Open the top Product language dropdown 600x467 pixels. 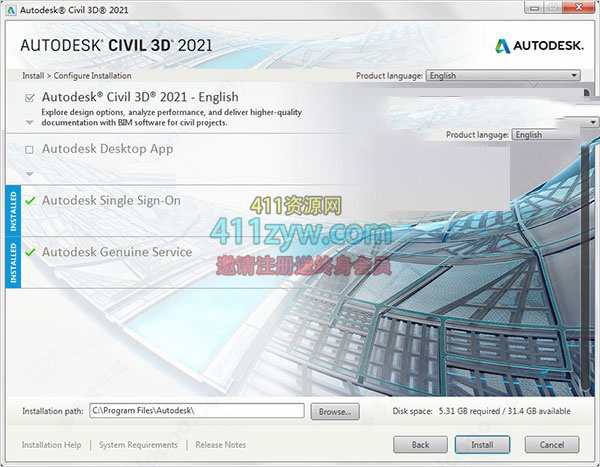click(x=502, y=75)
